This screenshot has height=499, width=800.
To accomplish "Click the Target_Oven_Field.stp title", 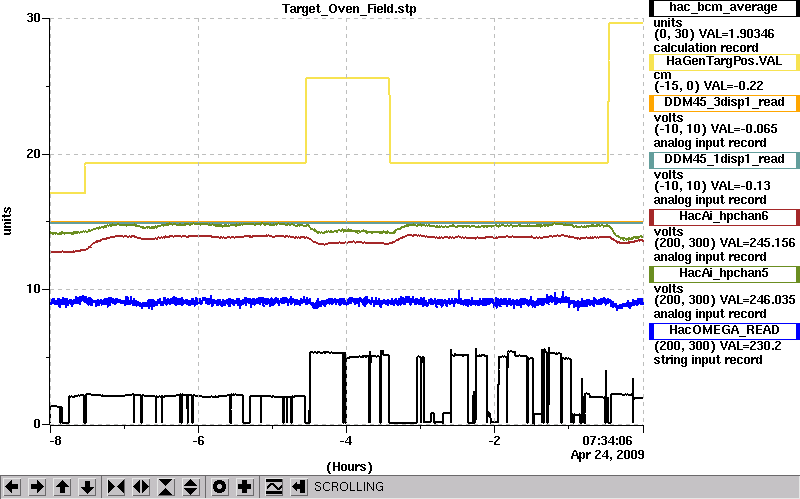I will (x=349, y=9).
